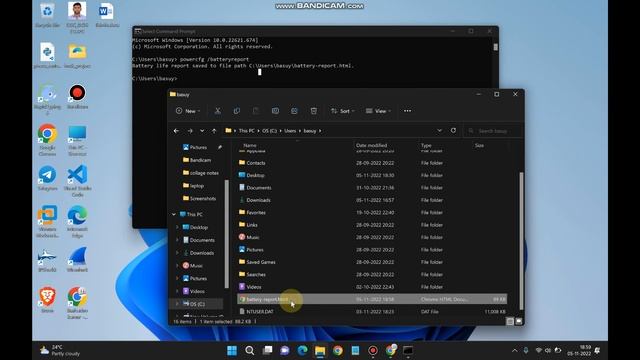
Task: Show hidden system tray icons
Action: click(515, 351)
